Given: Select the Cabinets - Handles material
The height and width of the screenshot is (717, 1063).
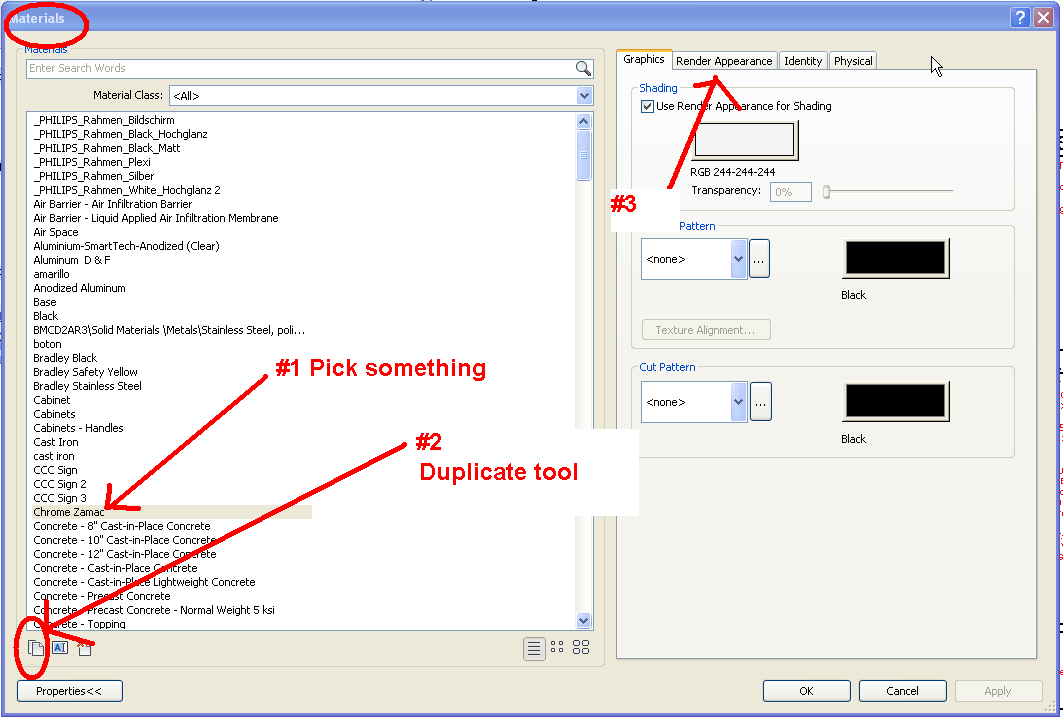Looking at the screenshot, I should click(x=79, y=428).
